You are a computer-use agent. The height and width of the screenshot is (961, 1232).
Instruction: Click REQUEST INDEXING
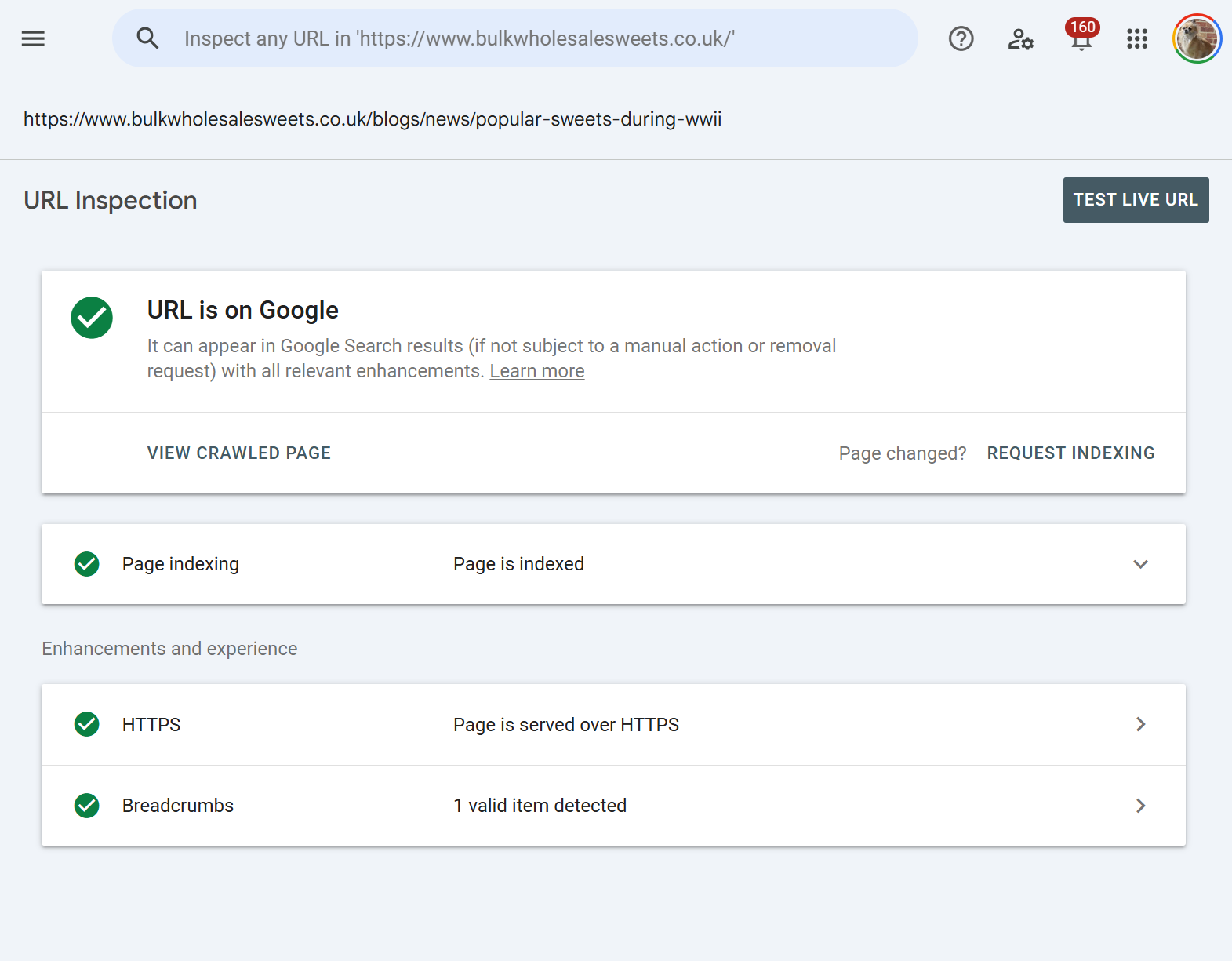(x=1070, y=453)
